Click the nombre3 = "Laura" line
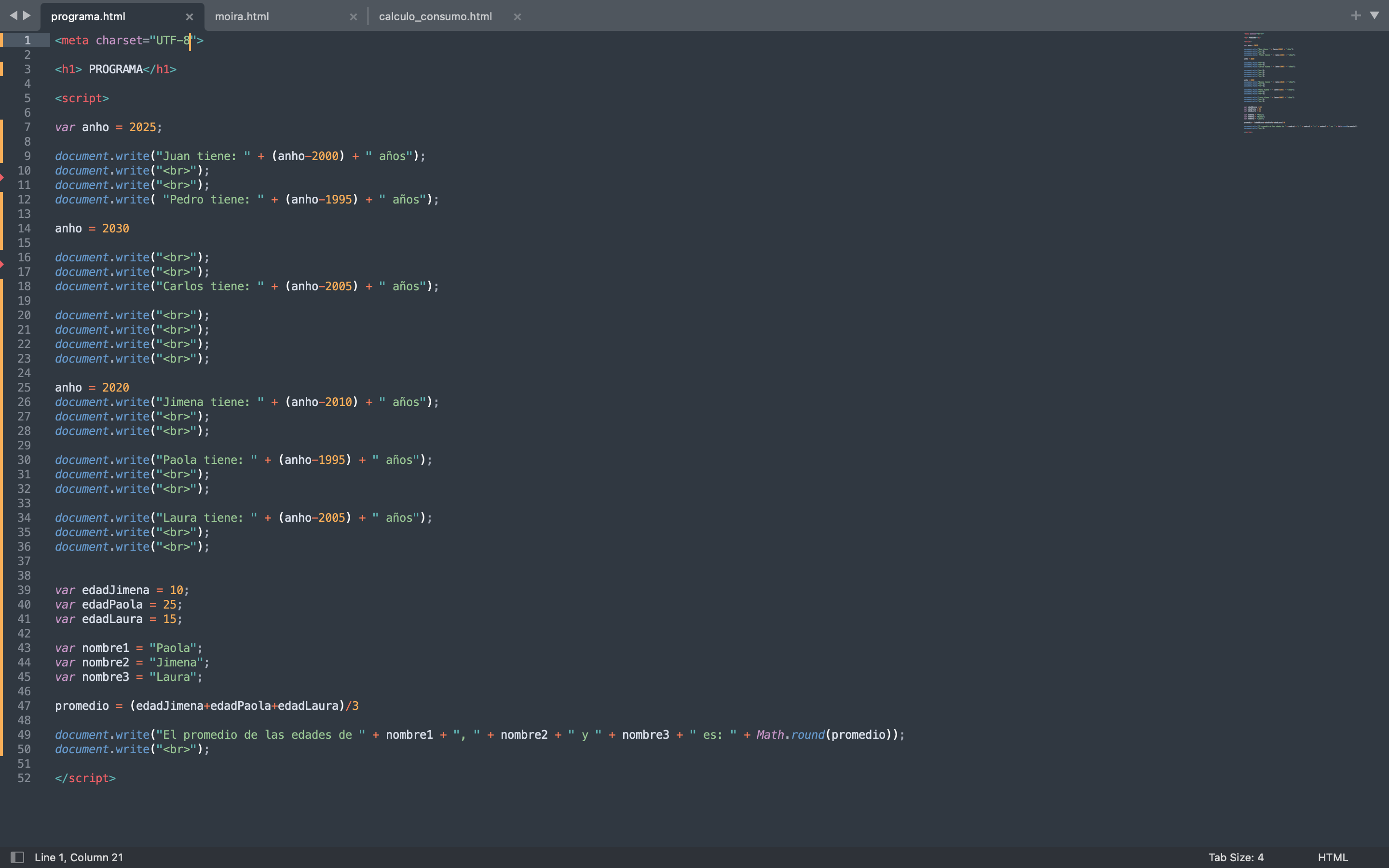The height and width of the screenshot is (868, 1389). 129,677
